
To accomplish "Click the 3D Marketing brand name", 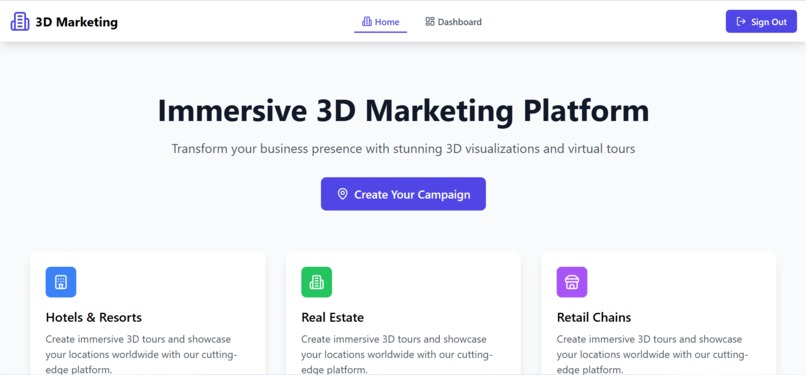I will coord(77,22).
